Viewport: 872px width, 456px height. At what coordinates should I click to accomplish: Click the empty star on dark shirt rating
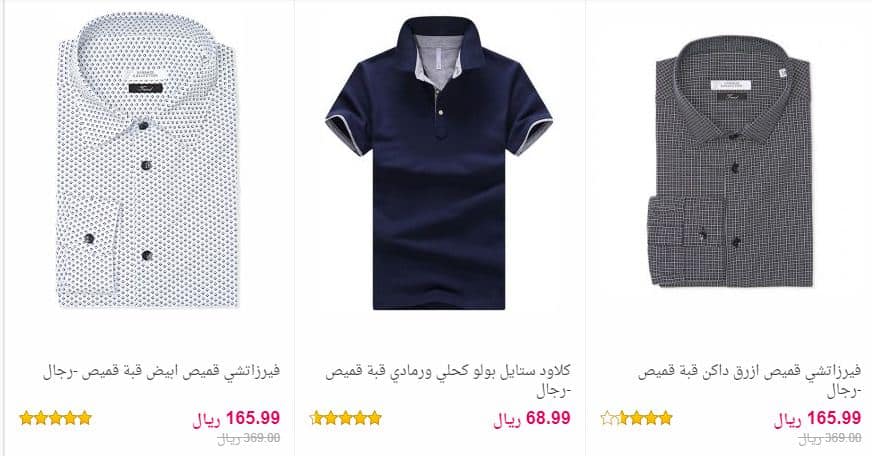(608, 418)
